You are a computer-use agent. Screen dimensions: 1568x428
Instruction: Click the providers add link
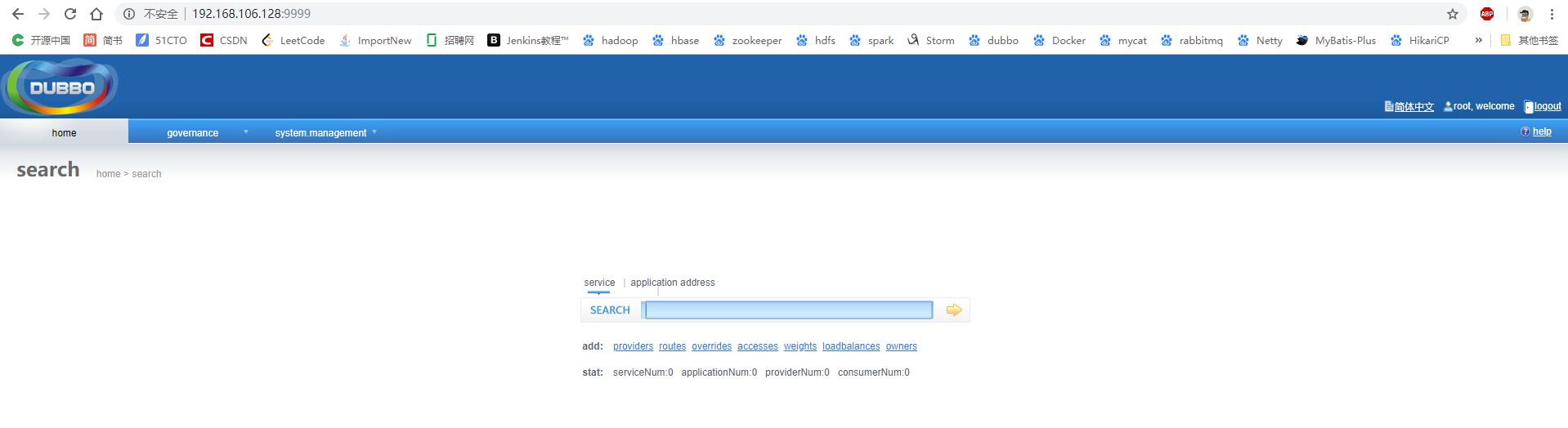[633, 346]
